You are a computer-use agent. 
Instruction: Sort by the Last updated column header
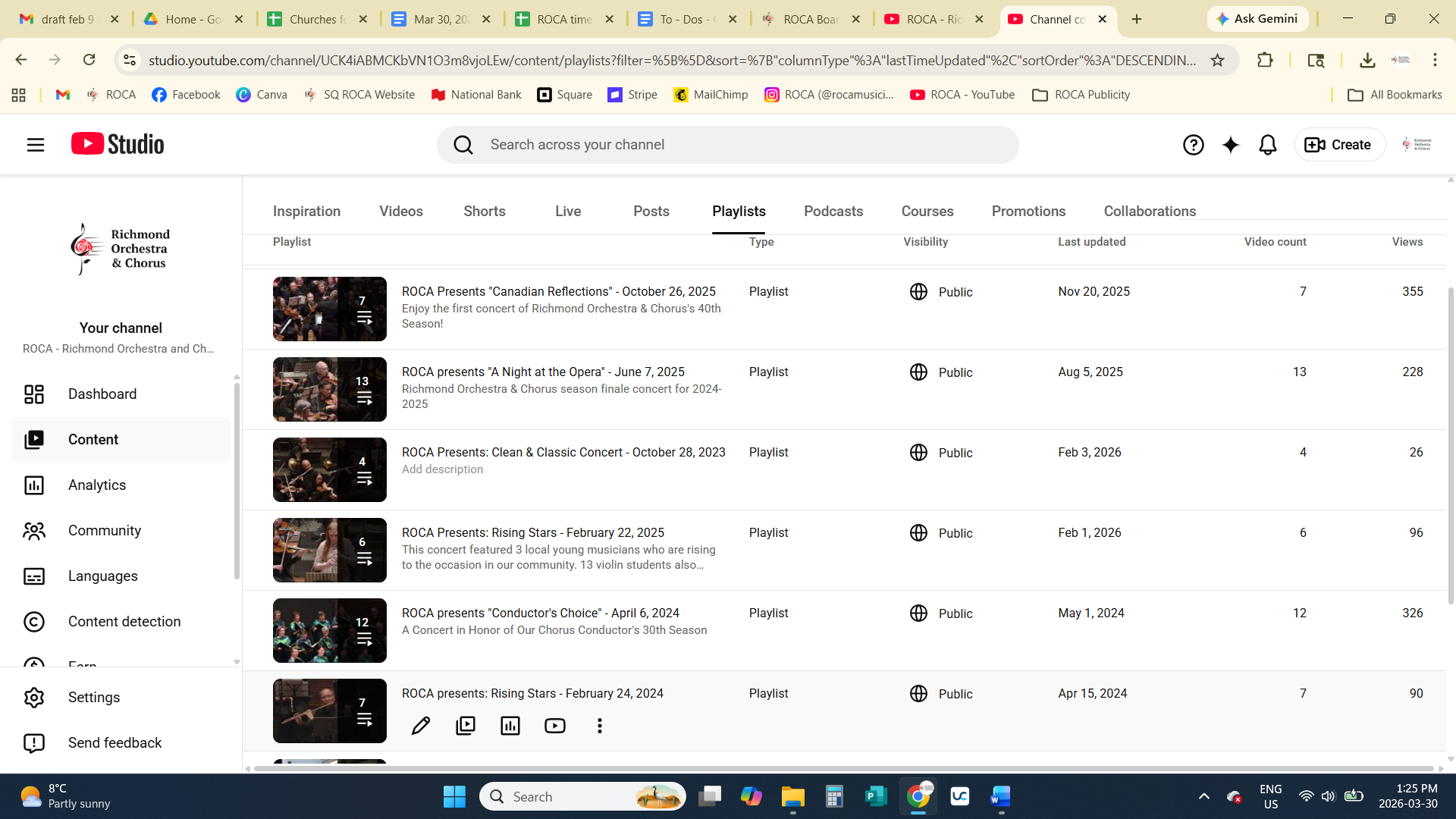[x=1091, y=242]
